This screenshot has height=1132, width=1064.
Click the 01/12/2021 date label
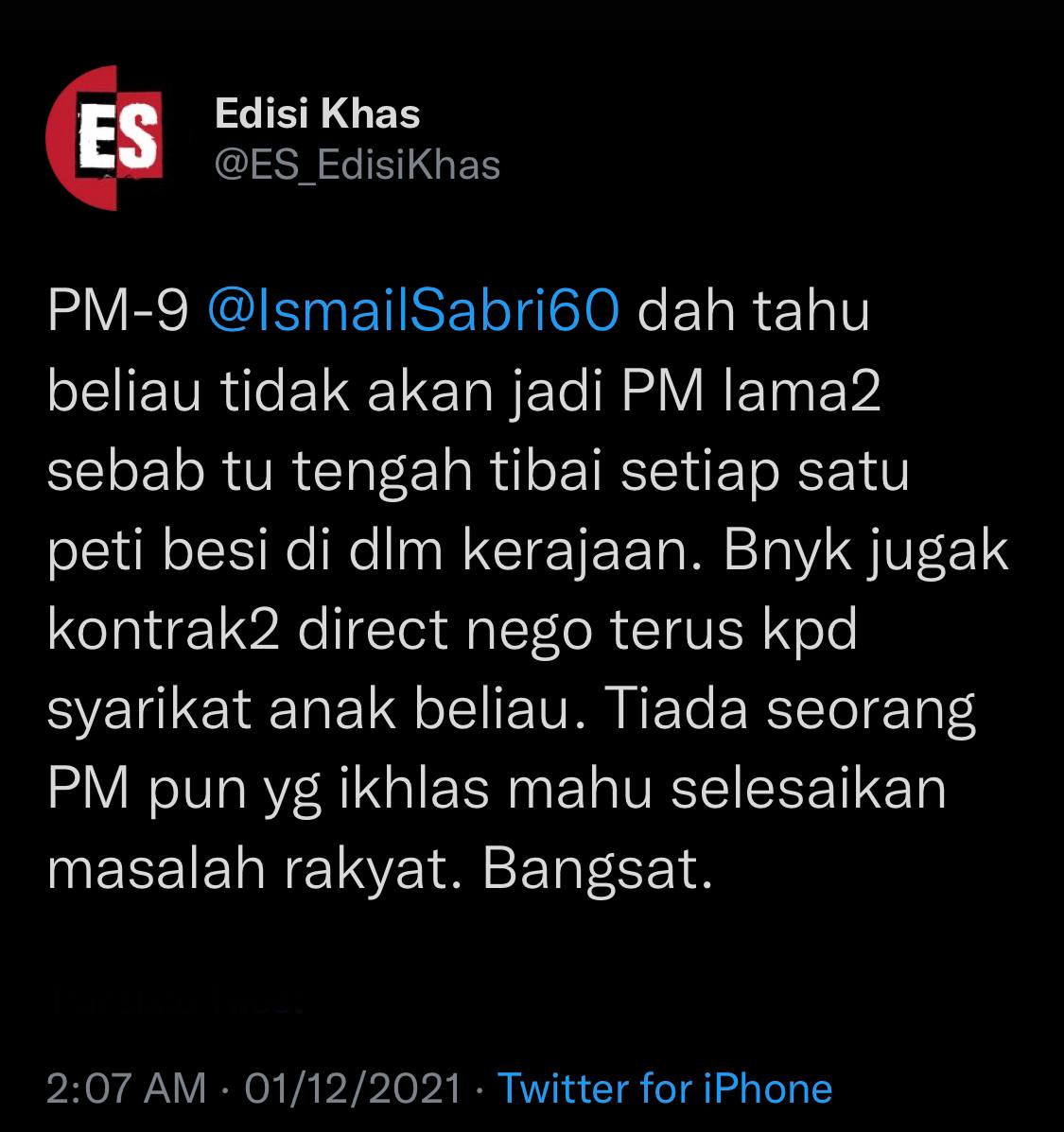(x=353, y=1088)
